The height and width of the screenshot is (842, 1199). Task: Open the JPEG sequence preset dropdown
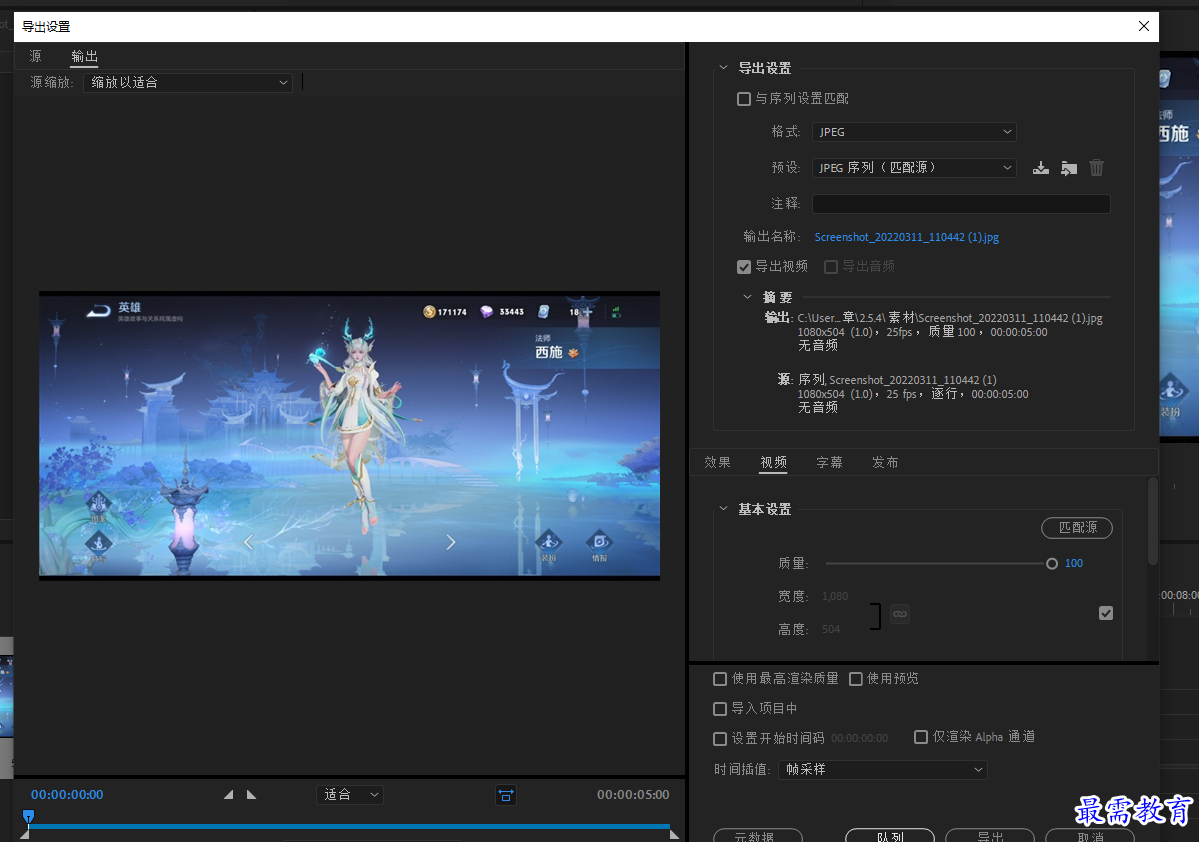click(x=914, y=167)
